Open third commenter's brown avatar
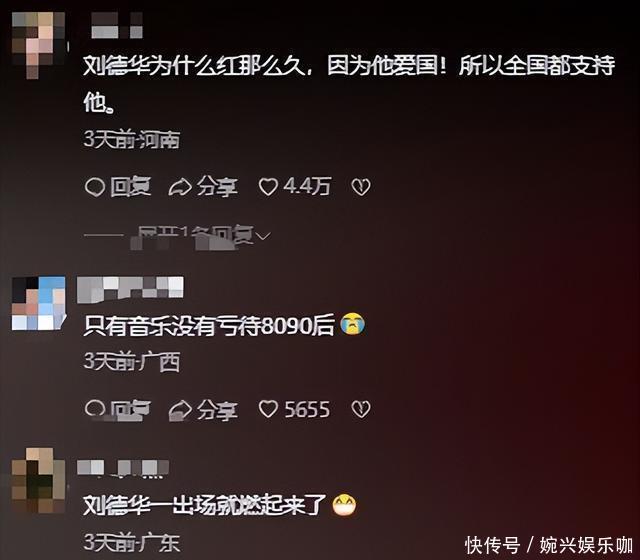The width and height of the screenshot is (640, 560). coord(38,480)
